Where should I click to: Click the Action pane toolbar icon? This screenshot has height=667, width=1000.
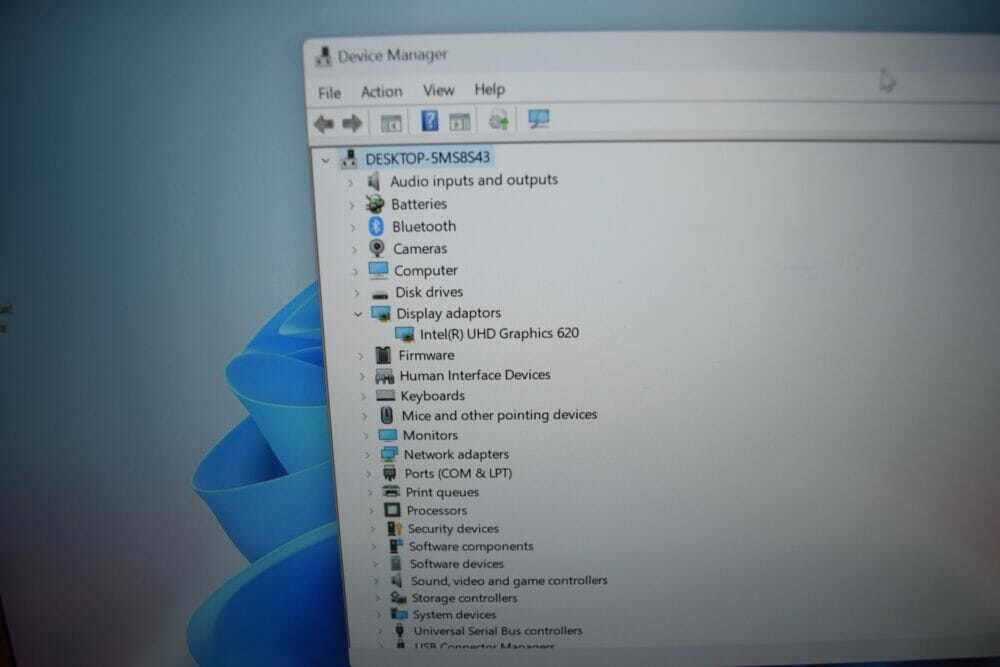(x=459, y=121)
